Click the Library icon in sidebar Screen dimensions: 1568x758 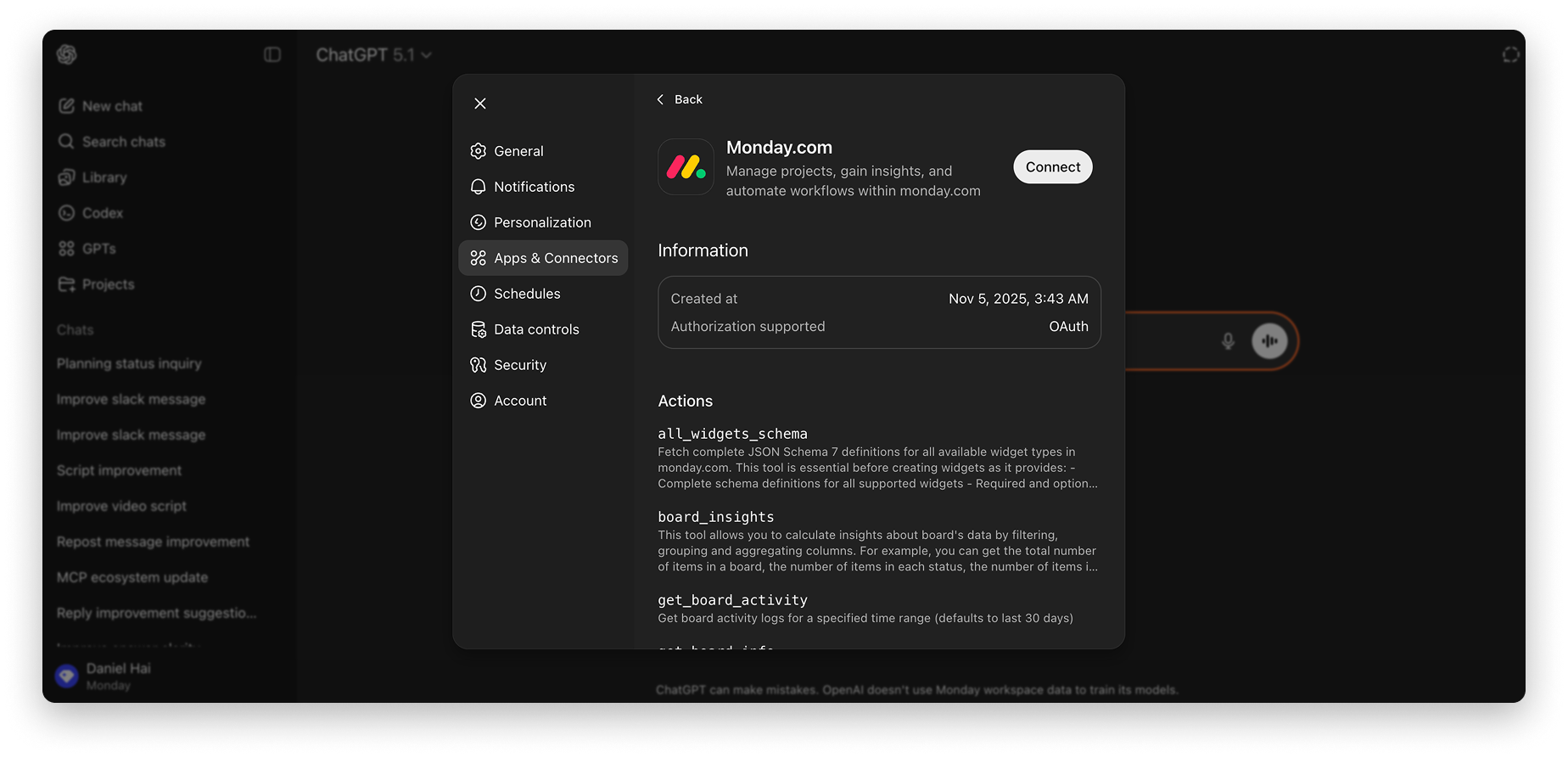66,177
